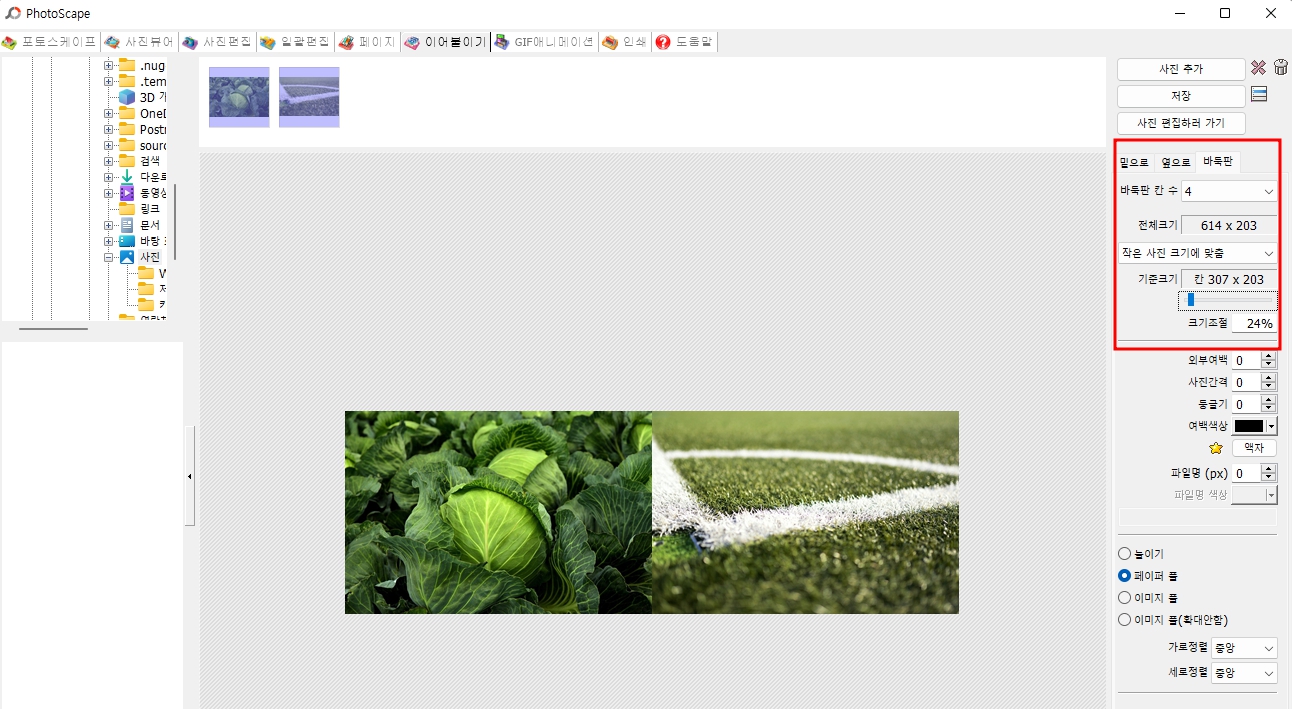This screenshot has width=1292, height=709.
Task: Expand the .nug folder node
Action: point(108,65)
